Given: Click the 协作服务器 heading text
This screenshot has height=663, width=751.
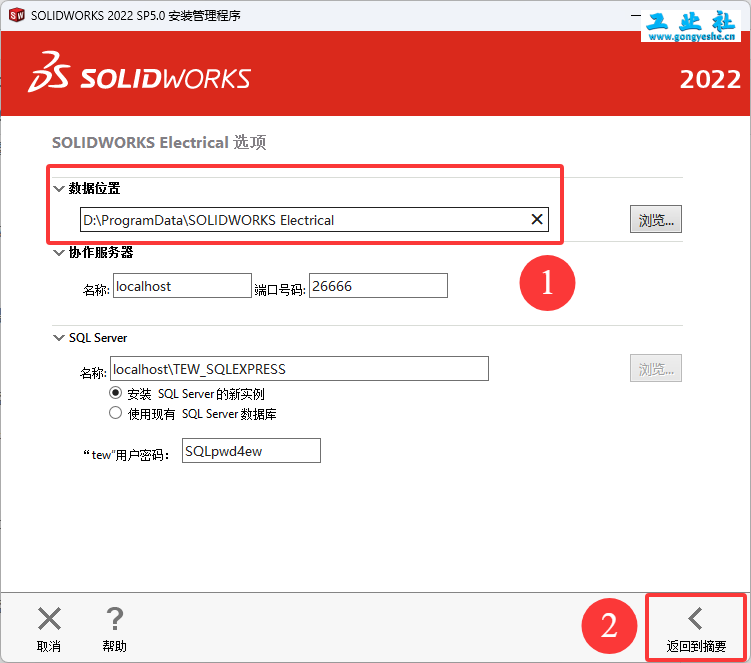Looking at the screenshot, I should [101, 252].
